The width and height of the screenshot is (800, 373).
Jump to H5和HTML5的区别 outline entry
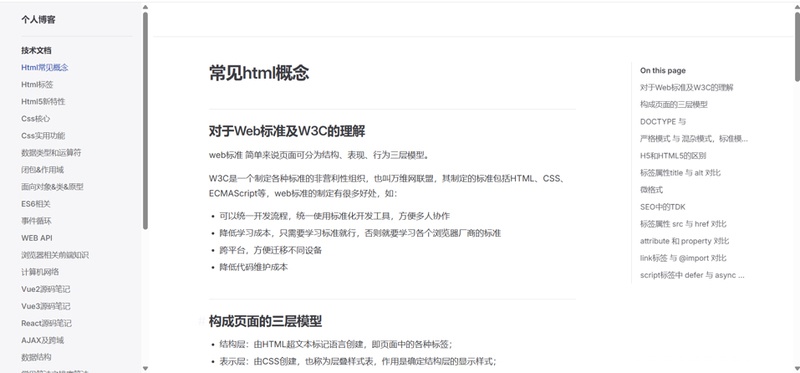coord(673,156)
